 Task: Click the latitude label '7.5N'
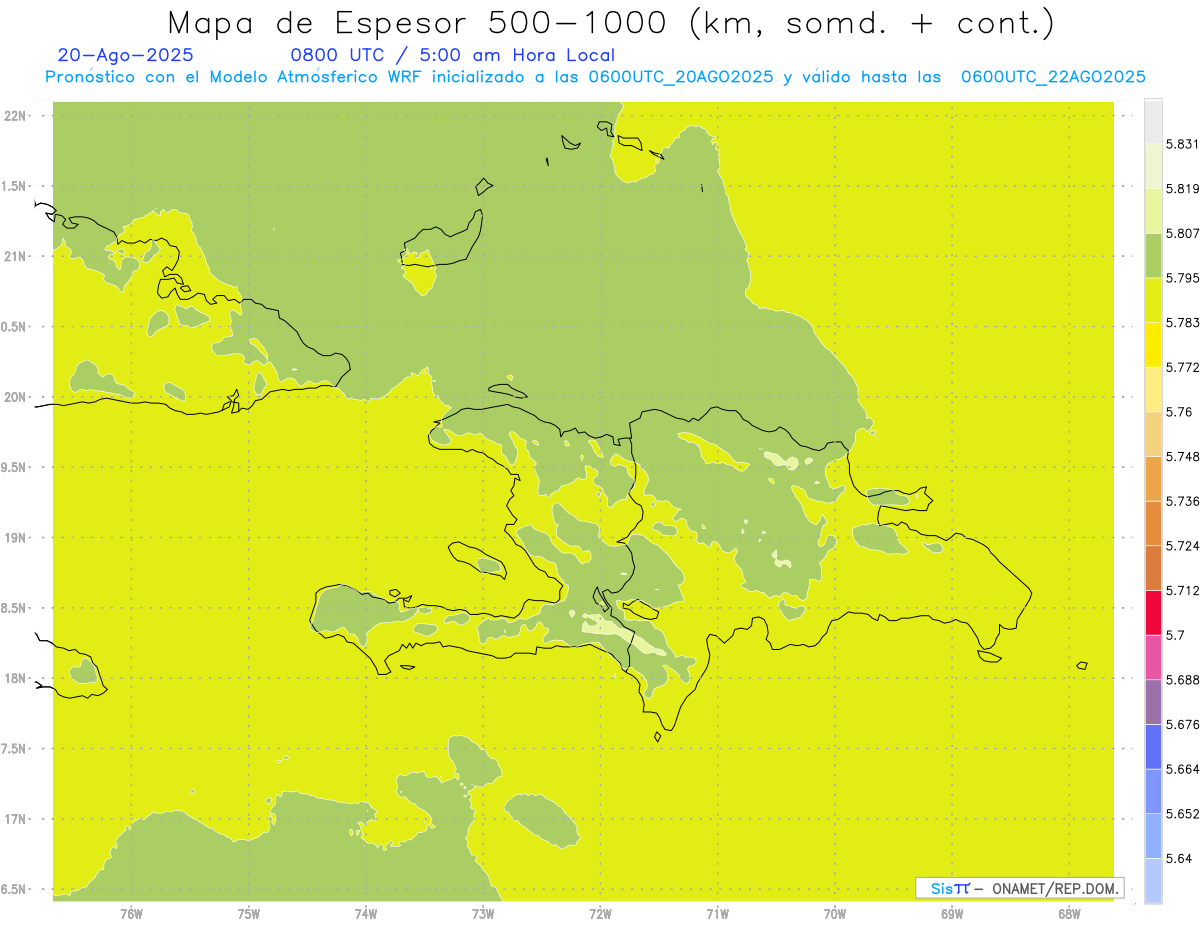[13, 749]
